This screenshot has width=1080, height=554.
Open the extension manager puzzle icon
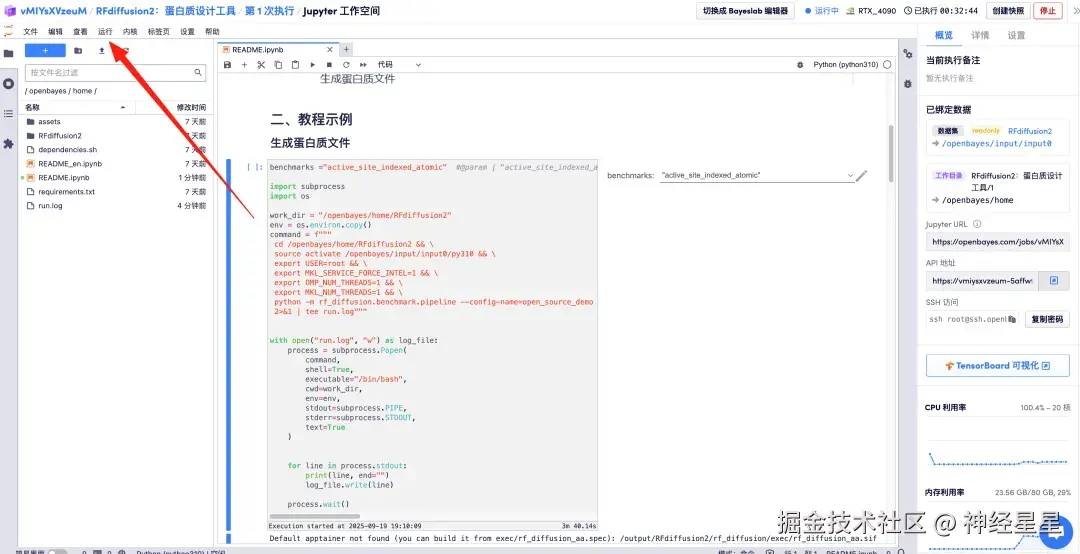(x=8, y=144)
